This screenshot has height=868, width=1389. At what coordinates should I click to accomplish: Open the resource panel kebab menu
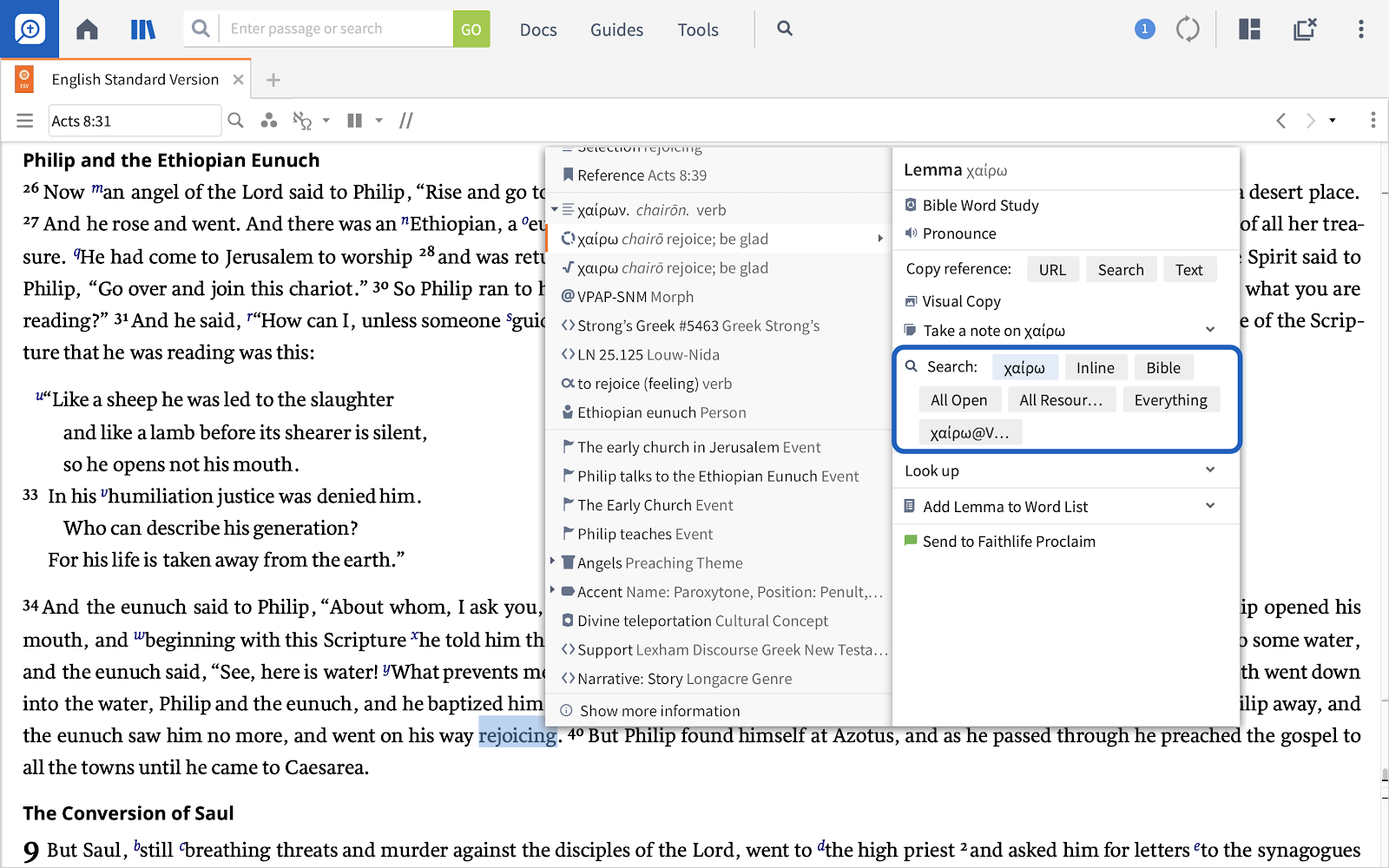1373,120
